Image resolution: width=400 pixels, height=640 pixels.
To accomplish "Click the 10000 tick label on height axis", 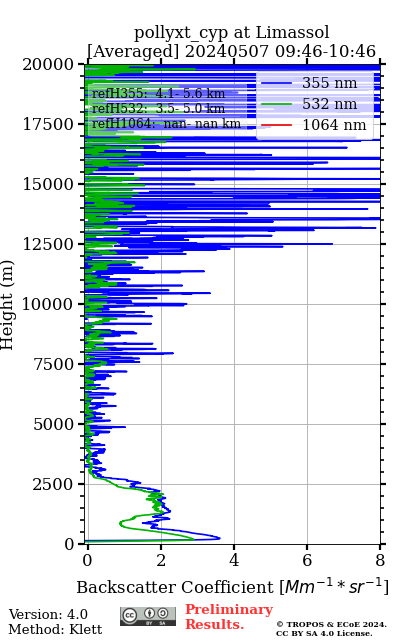I will coord(48,304).
